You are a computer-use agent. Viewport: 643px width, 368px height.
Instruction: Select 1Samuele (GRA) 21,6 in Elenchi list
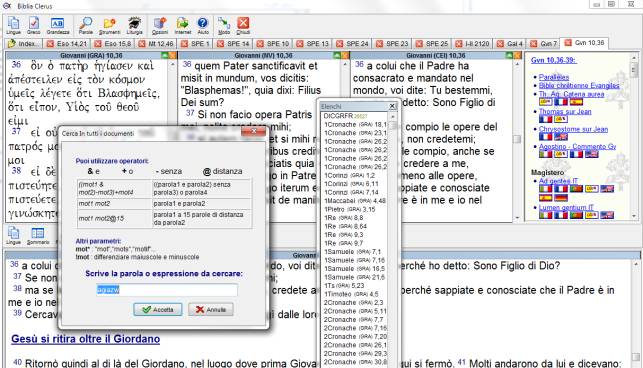[x=355, y=277]
